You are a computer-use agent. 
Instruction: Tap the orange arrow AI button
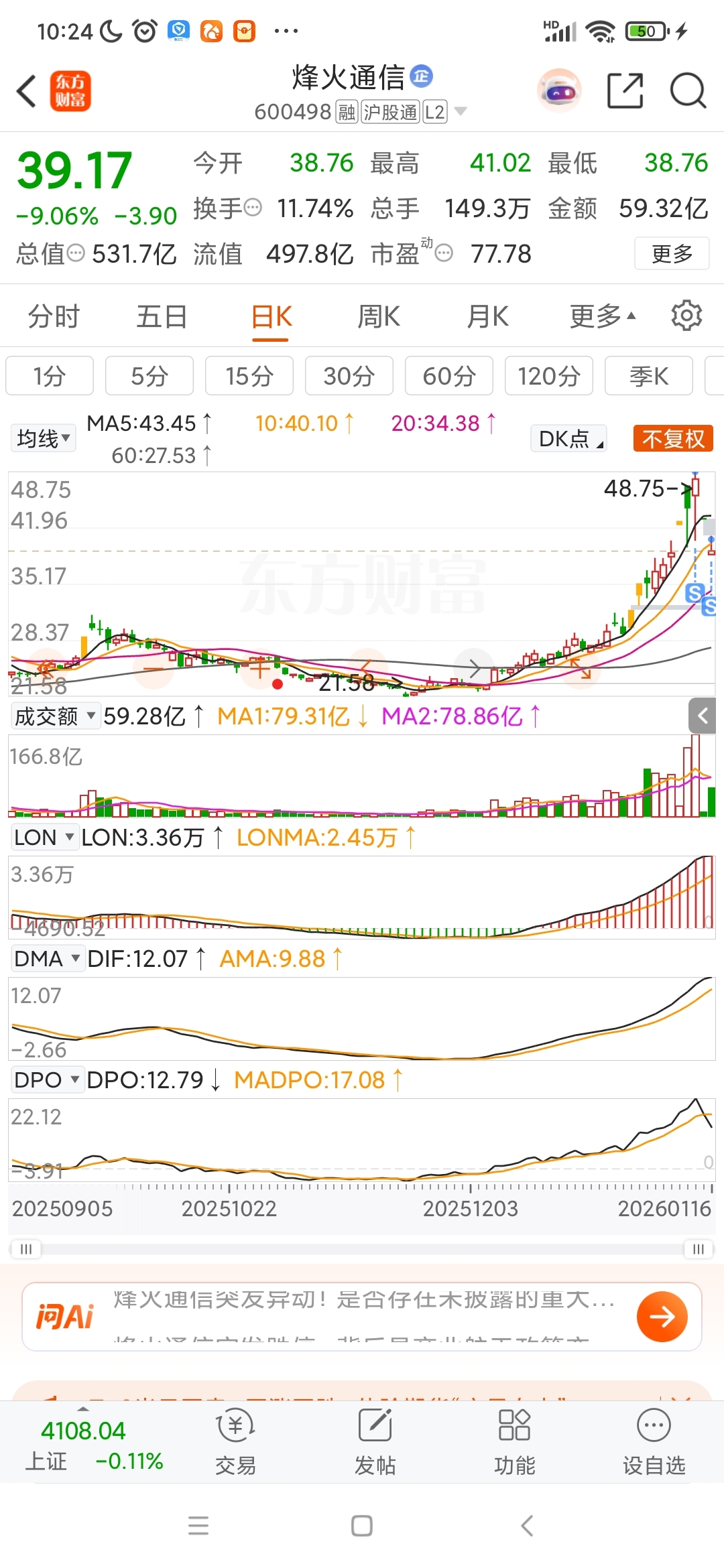pyautogui.click(x=662, y=1317)
